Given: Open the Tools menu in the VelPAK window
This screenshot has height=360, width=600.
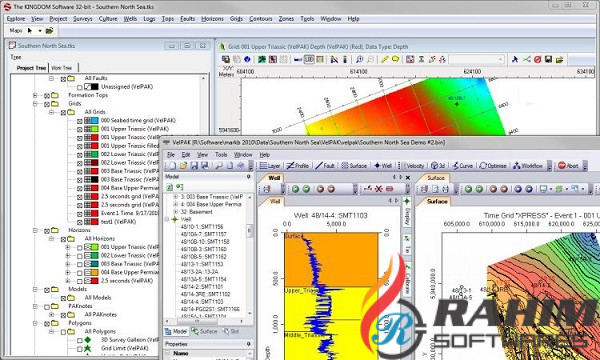Looking at the screenshot, I should point(221,155).
